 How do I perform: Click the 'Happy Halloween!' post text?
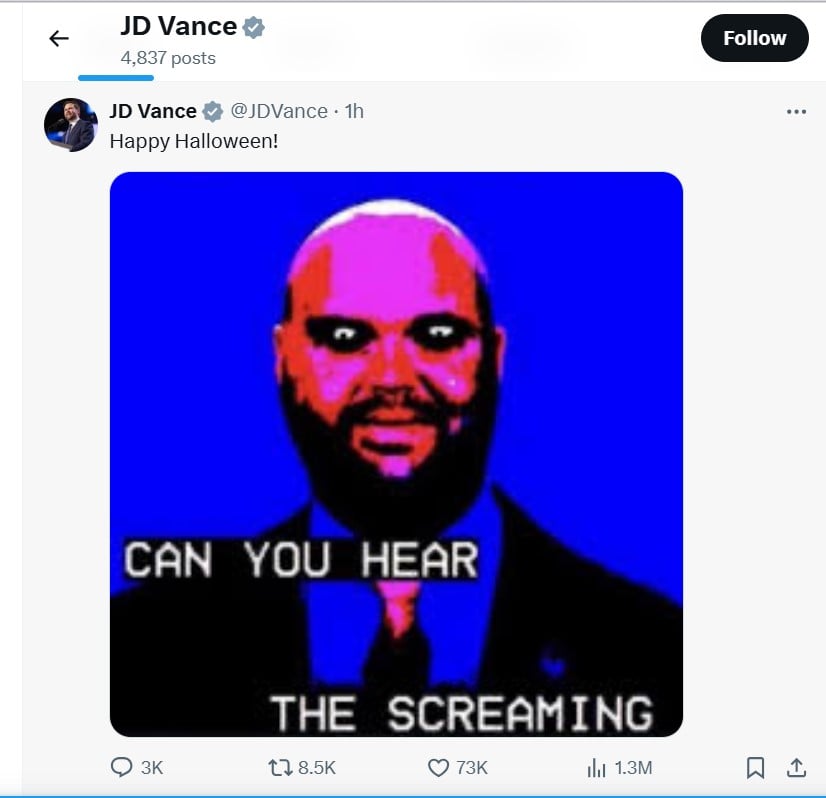tap(194, 141)
